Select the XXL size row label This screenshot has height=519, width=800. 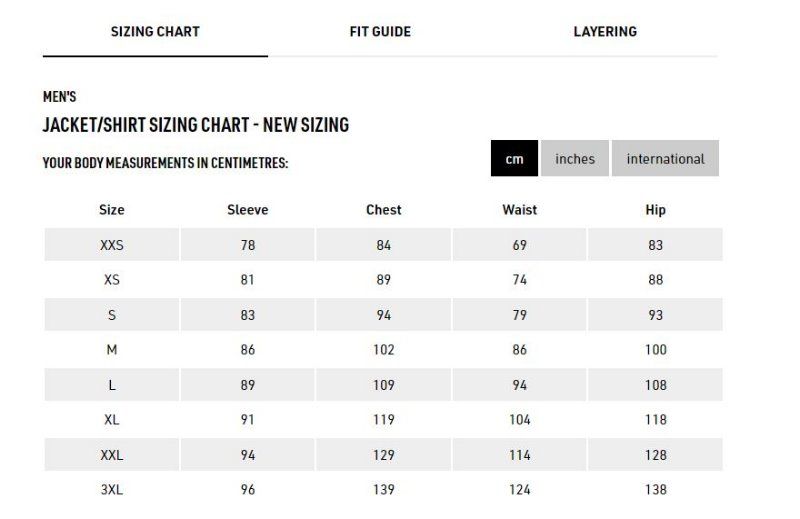pyautogui.click(x=112, y=455)
